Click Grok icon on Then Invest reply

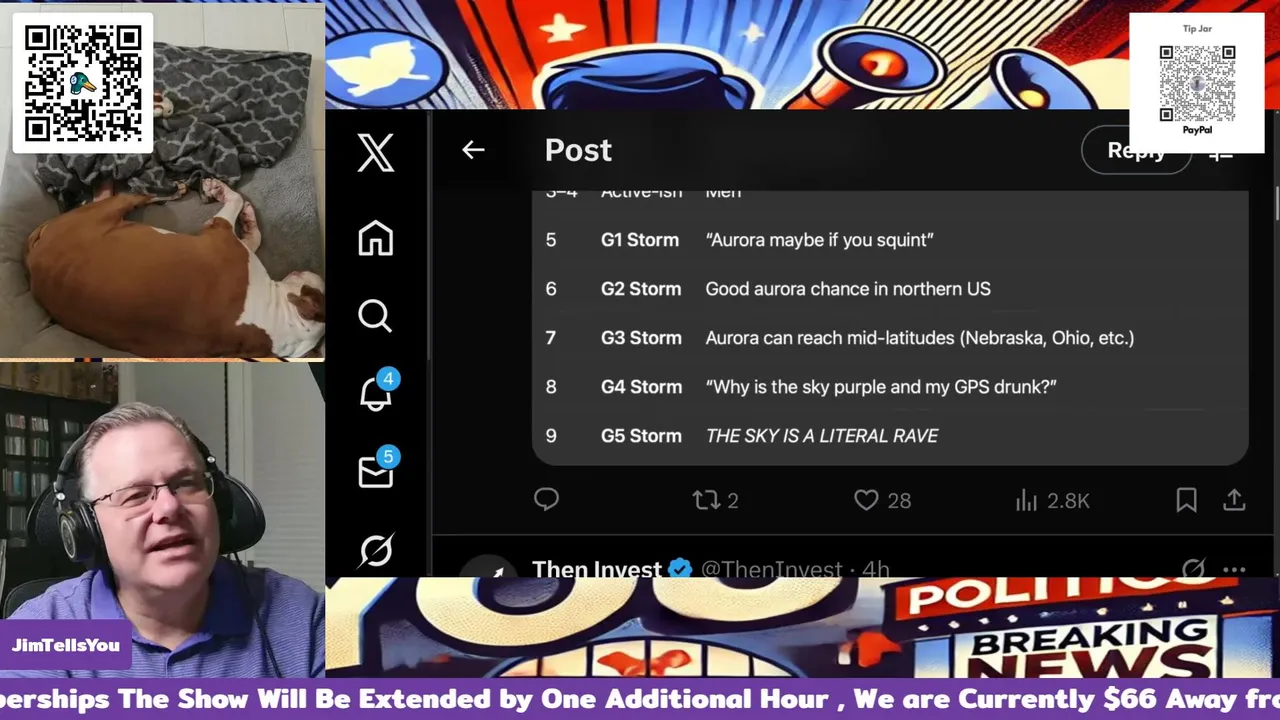click(1193, 569)
